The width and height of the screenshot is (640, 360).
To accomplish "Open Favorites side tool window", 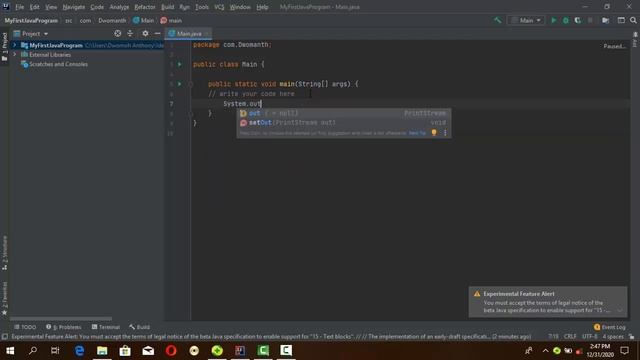I will coord(4,299).
